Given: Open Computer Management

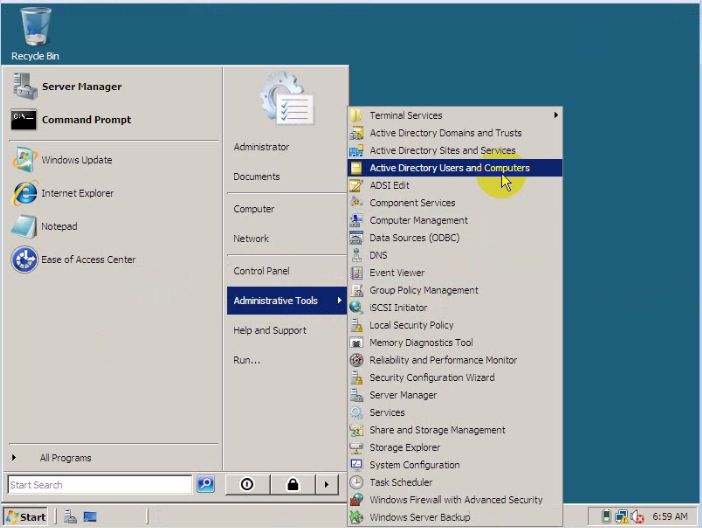Looking at the screenshot, I should click(x=455, y=220).
